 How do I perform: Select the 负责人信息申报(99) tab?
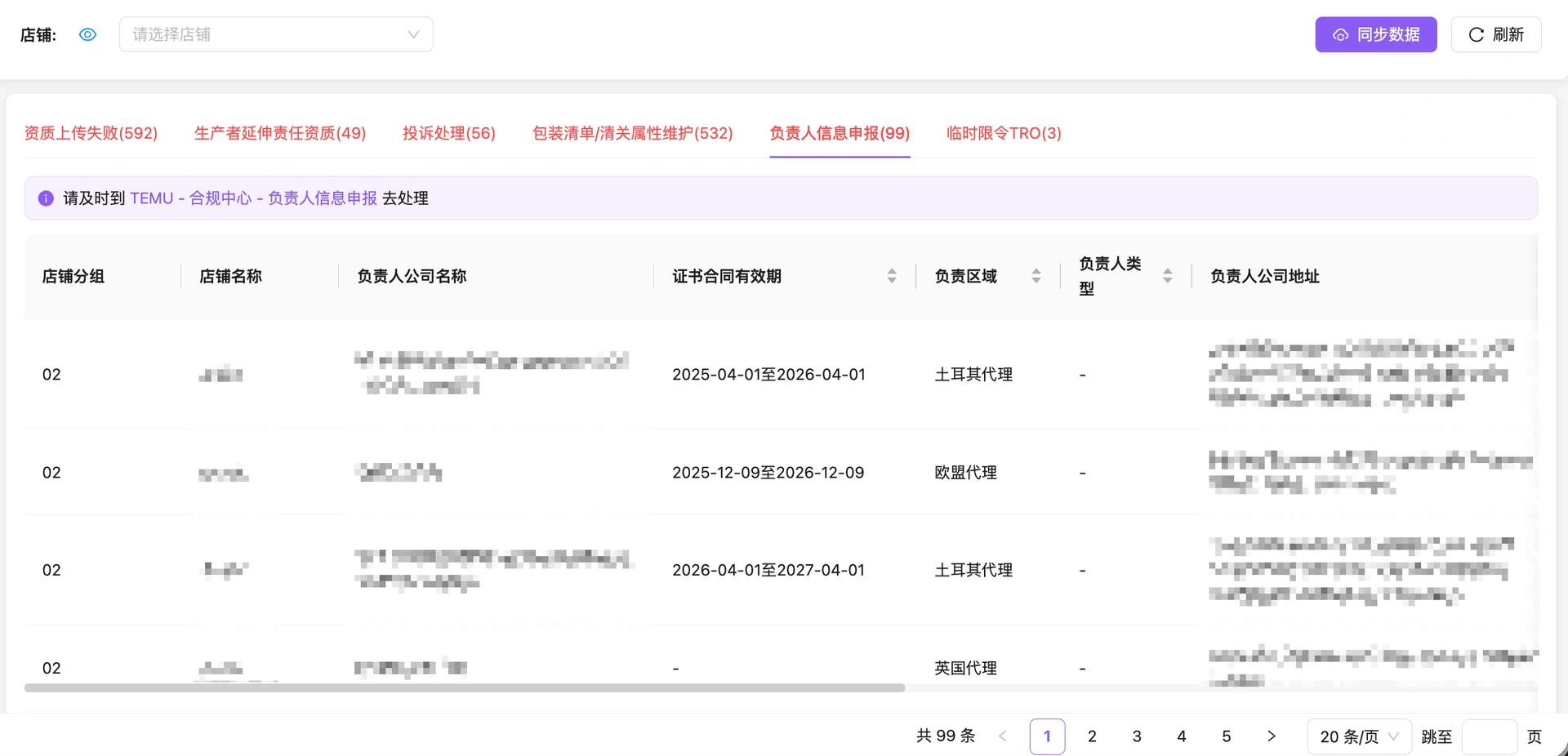(840, 133)
